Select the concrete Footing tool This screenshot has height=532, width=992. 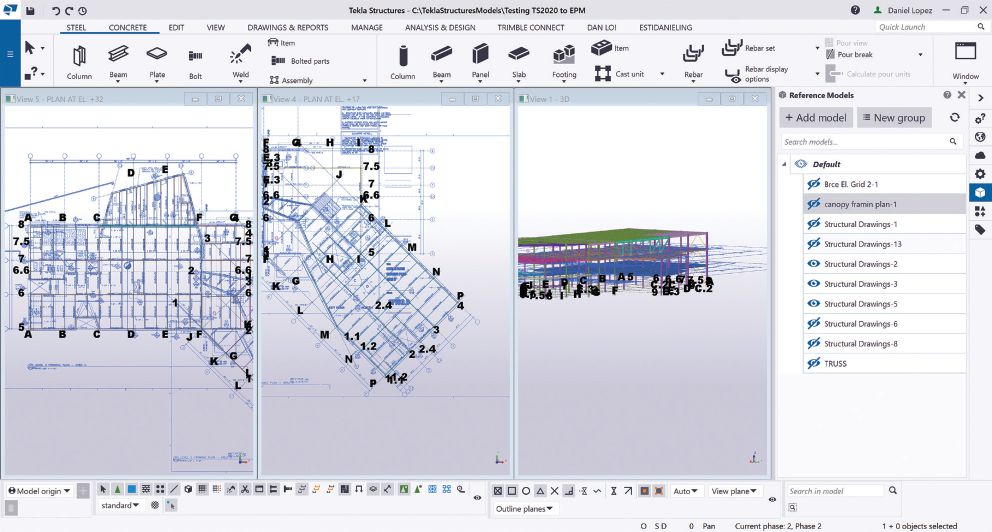tap(564, 59)
